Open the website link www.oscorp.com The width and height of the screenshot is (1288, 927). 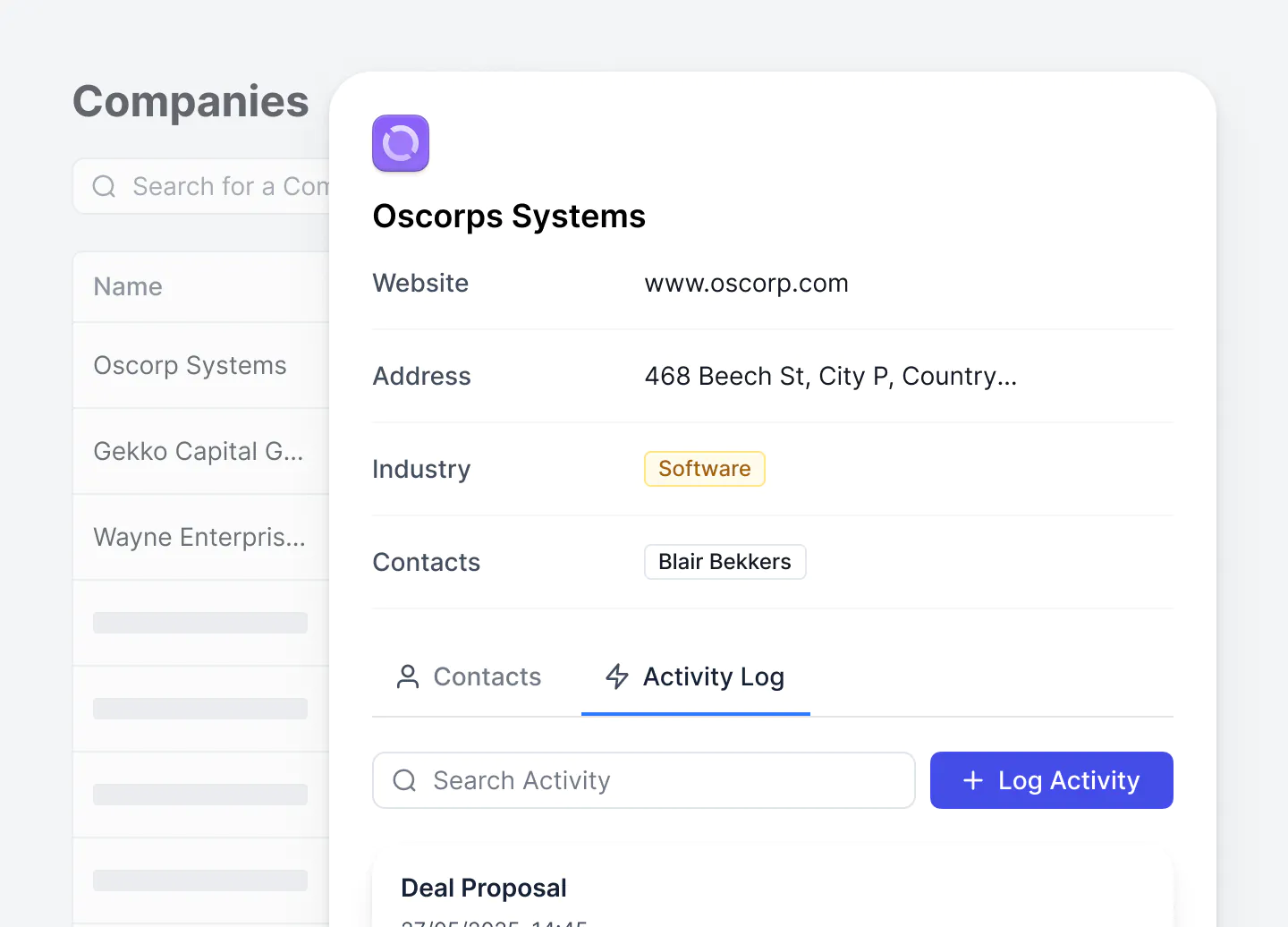coord(746,283)
